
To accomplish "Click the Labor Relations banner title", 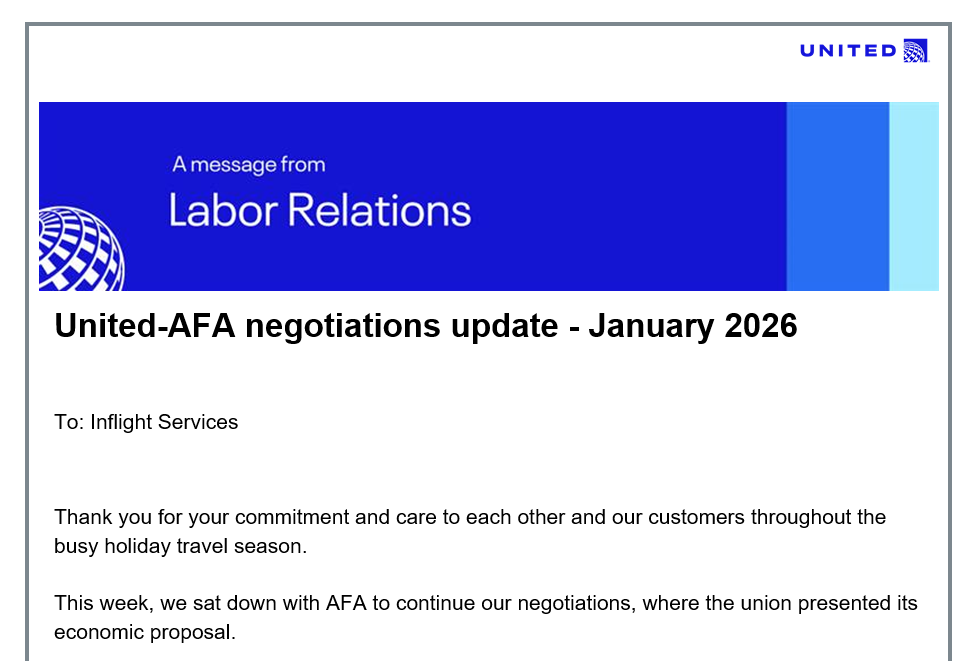I will [319, 211].
